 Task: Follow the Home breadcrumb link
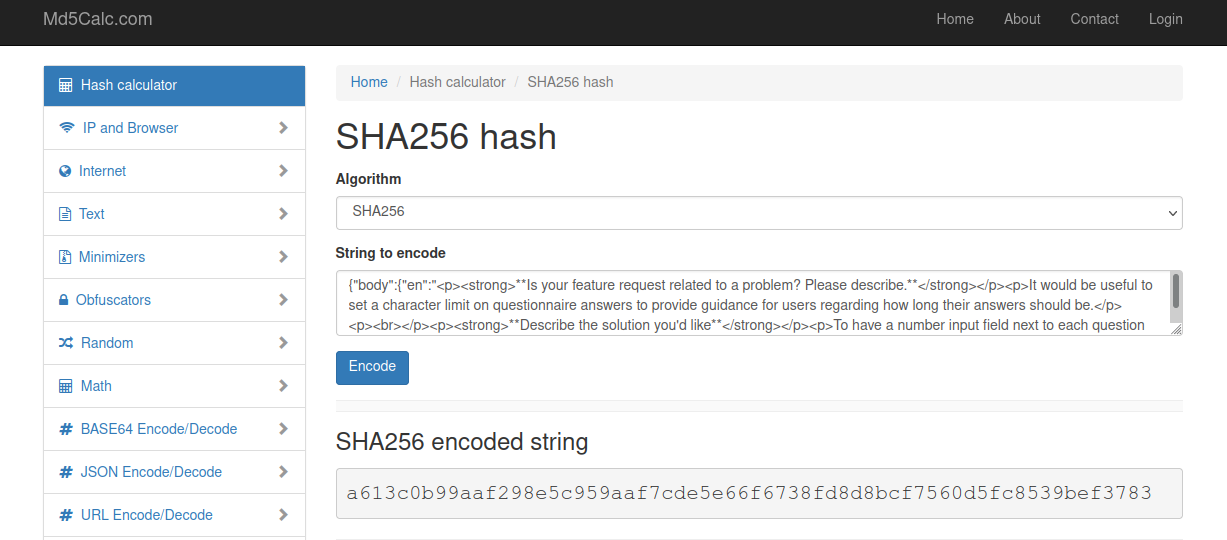pos(369,82)
